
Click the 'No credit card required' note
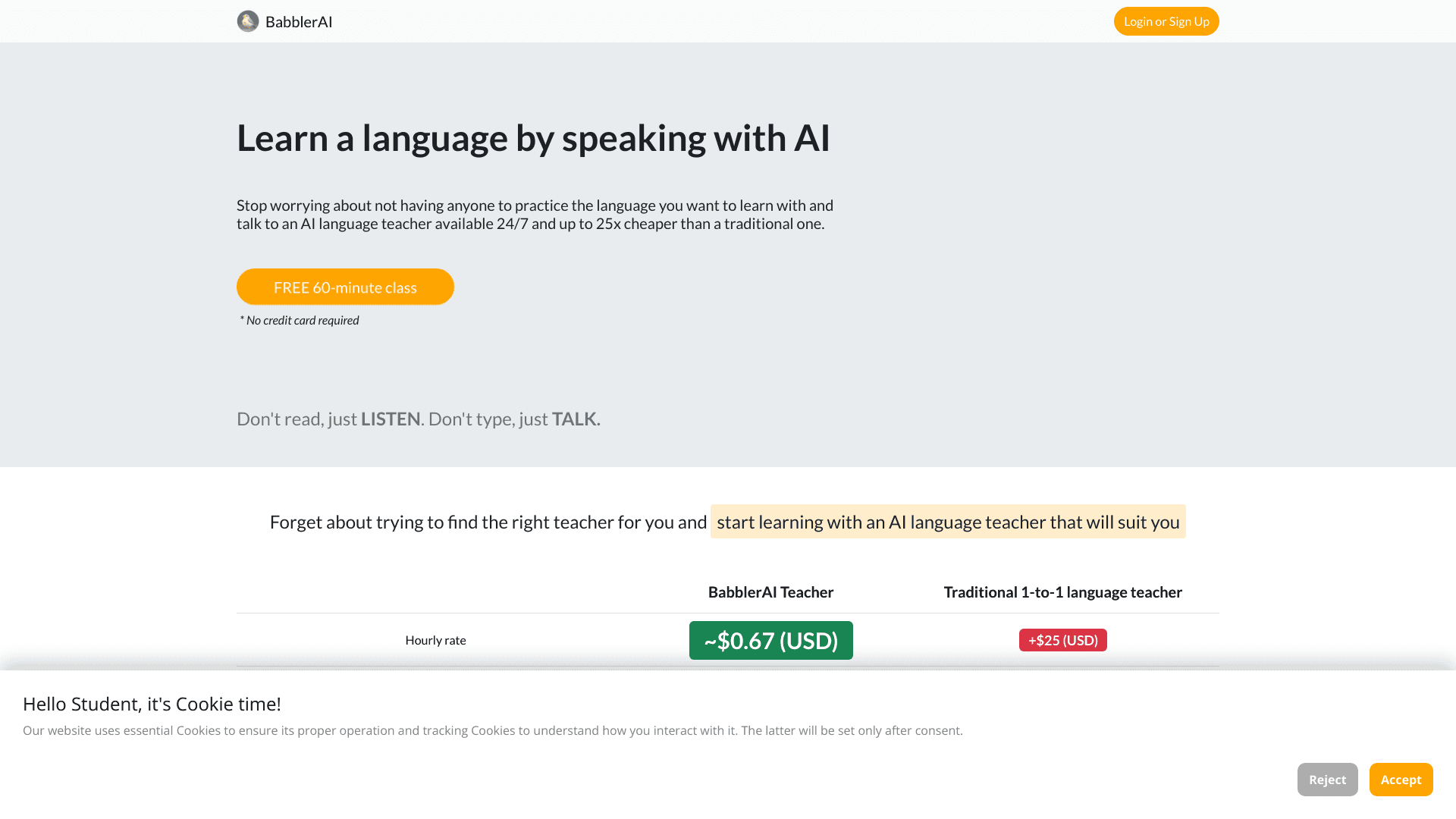tap(300, 320)
